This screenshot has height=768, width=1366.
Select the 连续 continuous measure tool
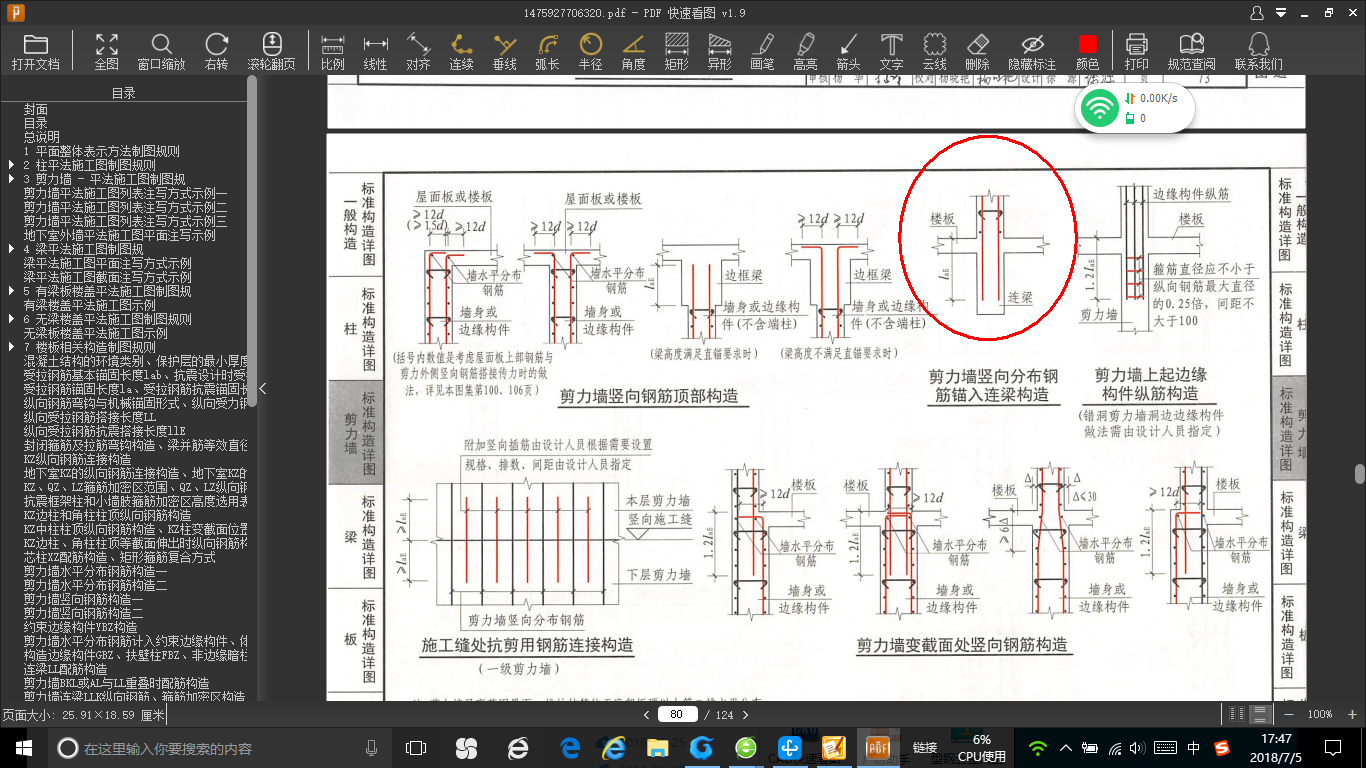(x=461, y=52)
